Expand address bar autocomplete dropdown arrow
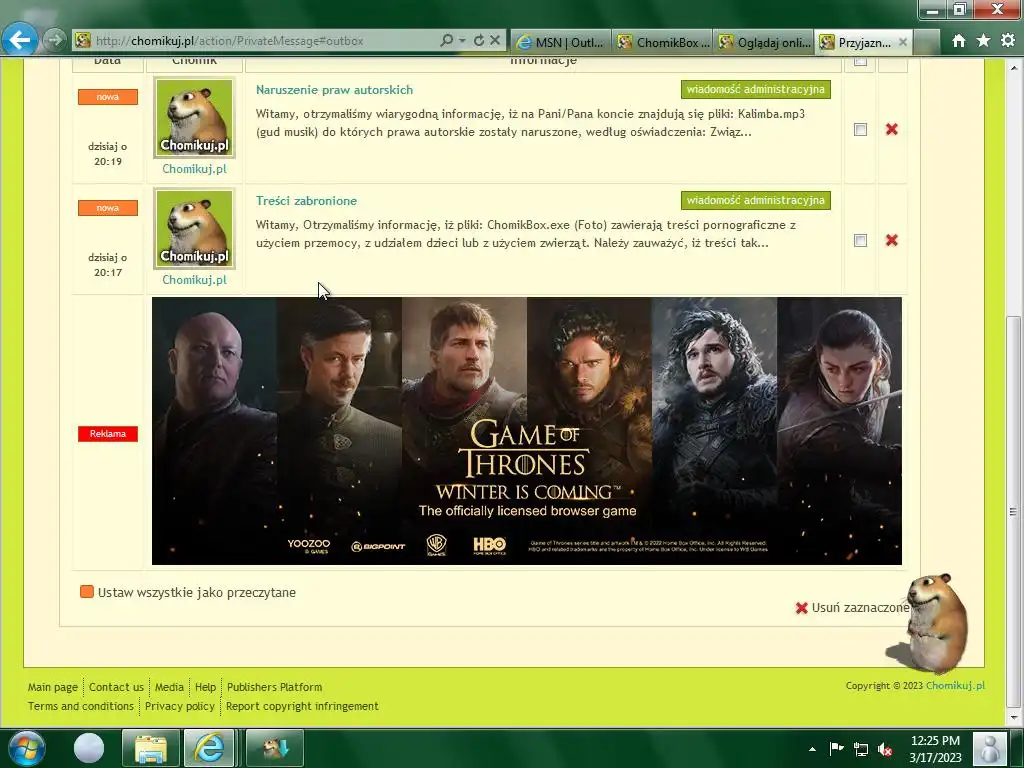Screen dimensions: 1024x768 point(462,40)
